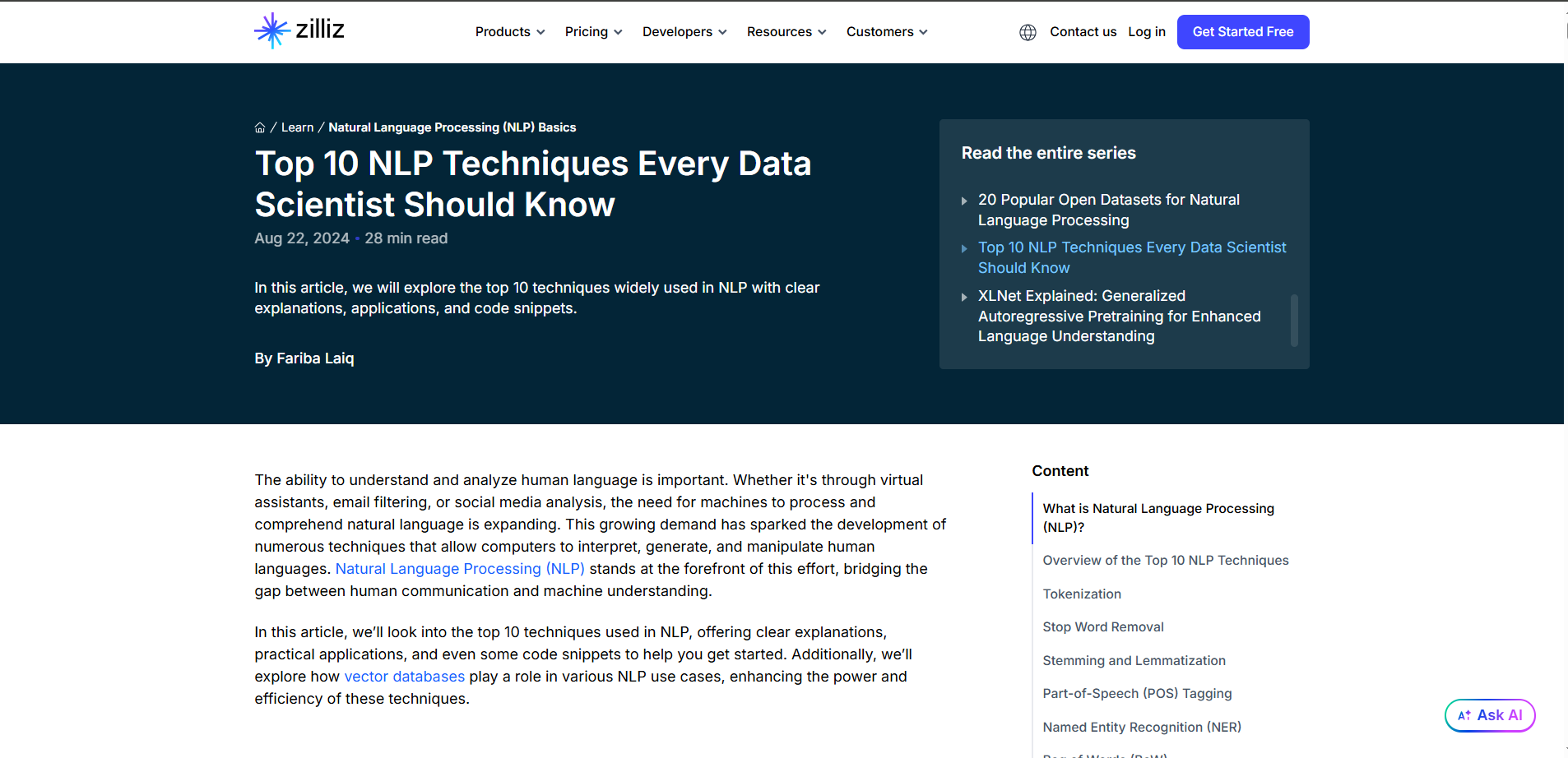Click the Get Started Free button
Viewport: 1568px width, 758px height.
coord(1242,32)
